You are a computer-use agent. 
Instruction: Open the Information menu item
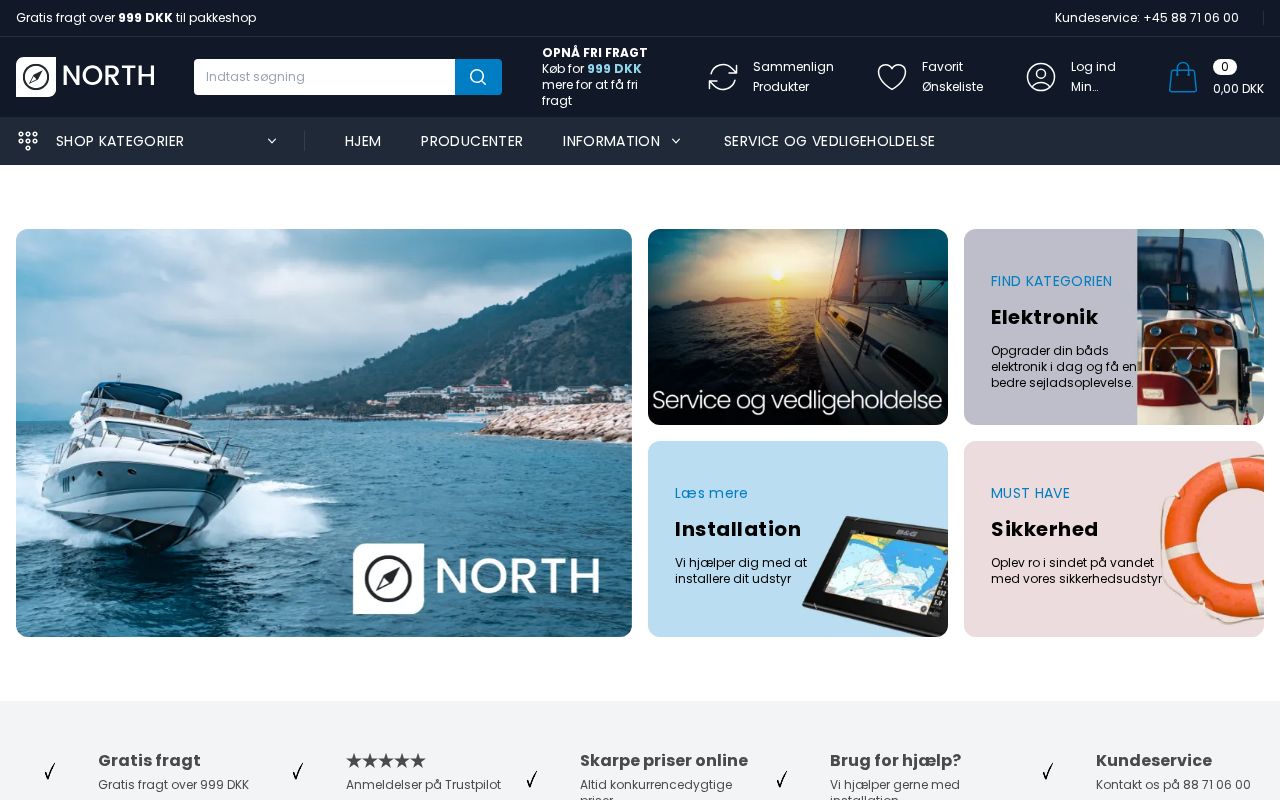[x=611, y=141]
